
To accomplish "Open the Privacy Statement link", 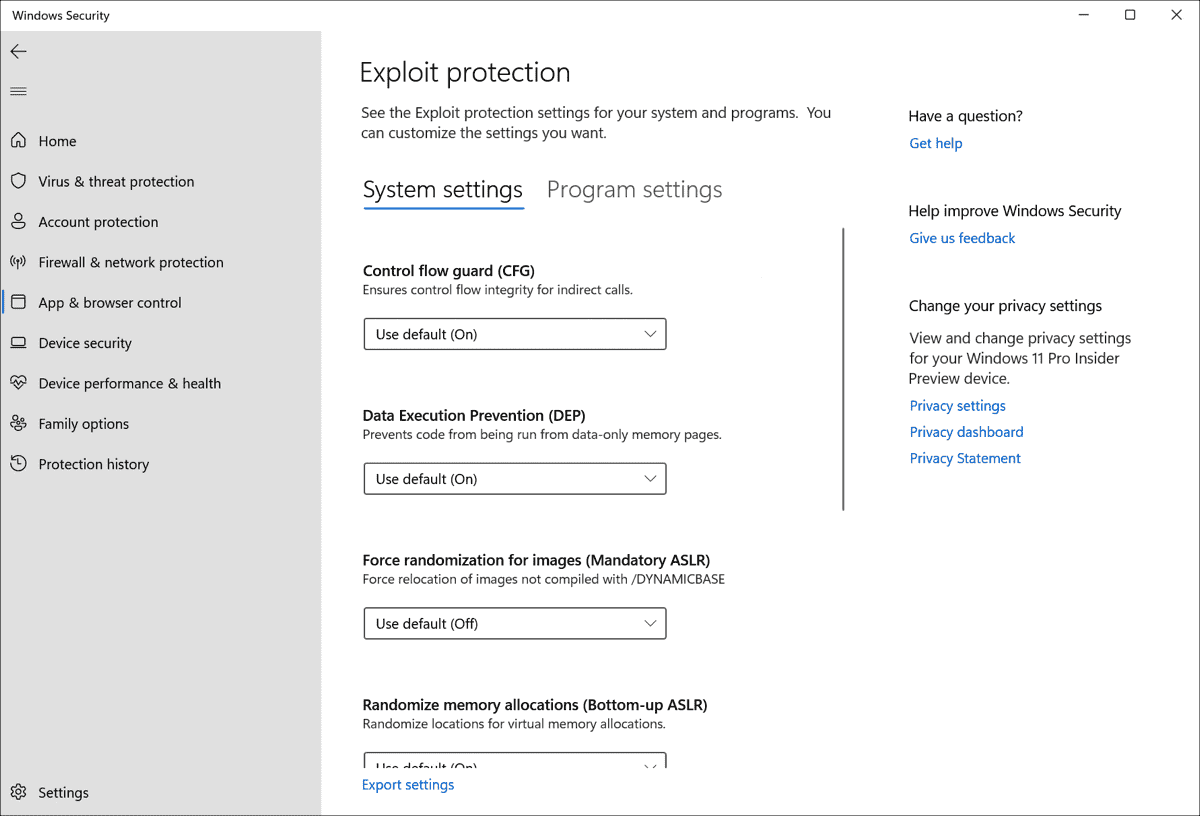I will click(x=965, y=458).
